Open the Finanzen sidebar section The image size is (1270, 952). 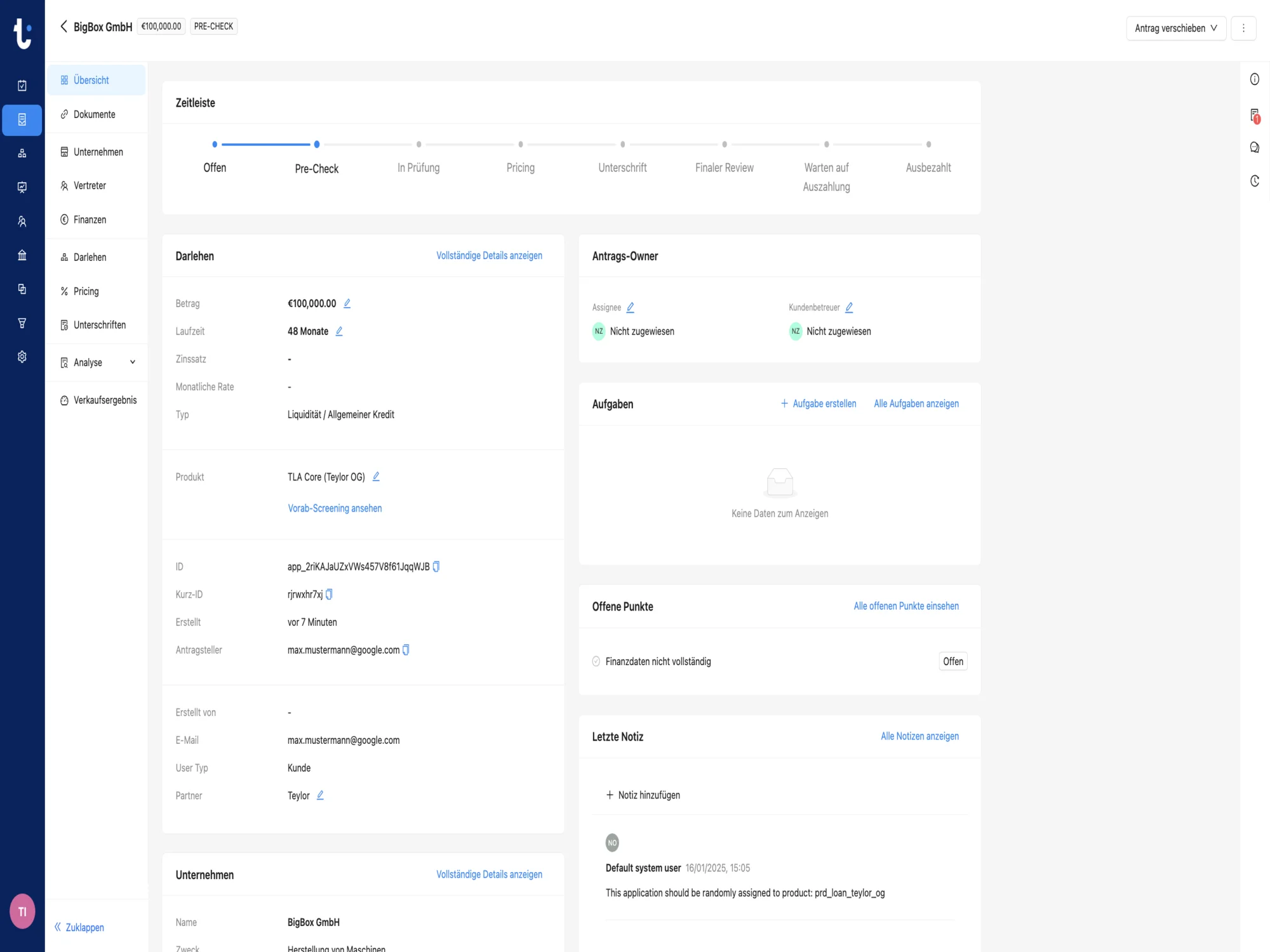tap(90, 220)
